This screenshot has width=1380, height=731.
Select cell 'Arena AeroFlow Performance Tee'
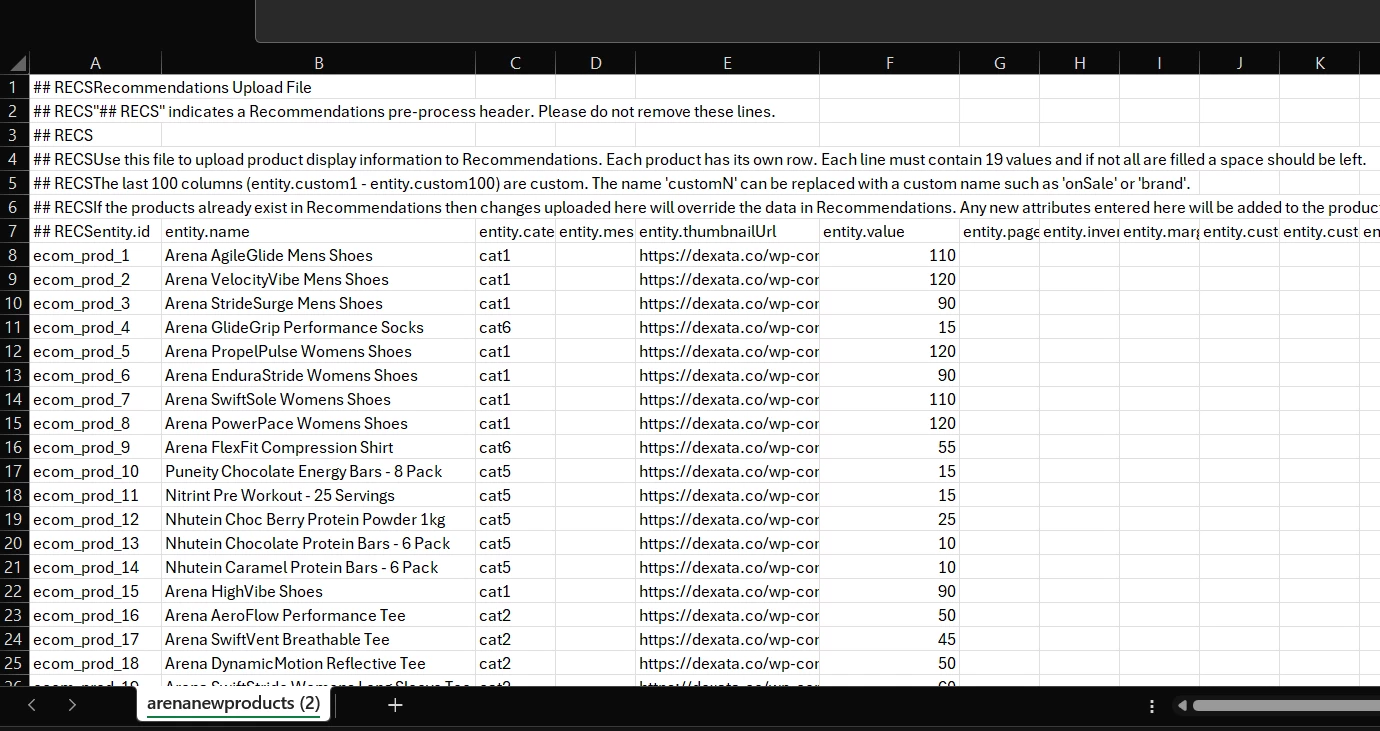coord(318,615)
